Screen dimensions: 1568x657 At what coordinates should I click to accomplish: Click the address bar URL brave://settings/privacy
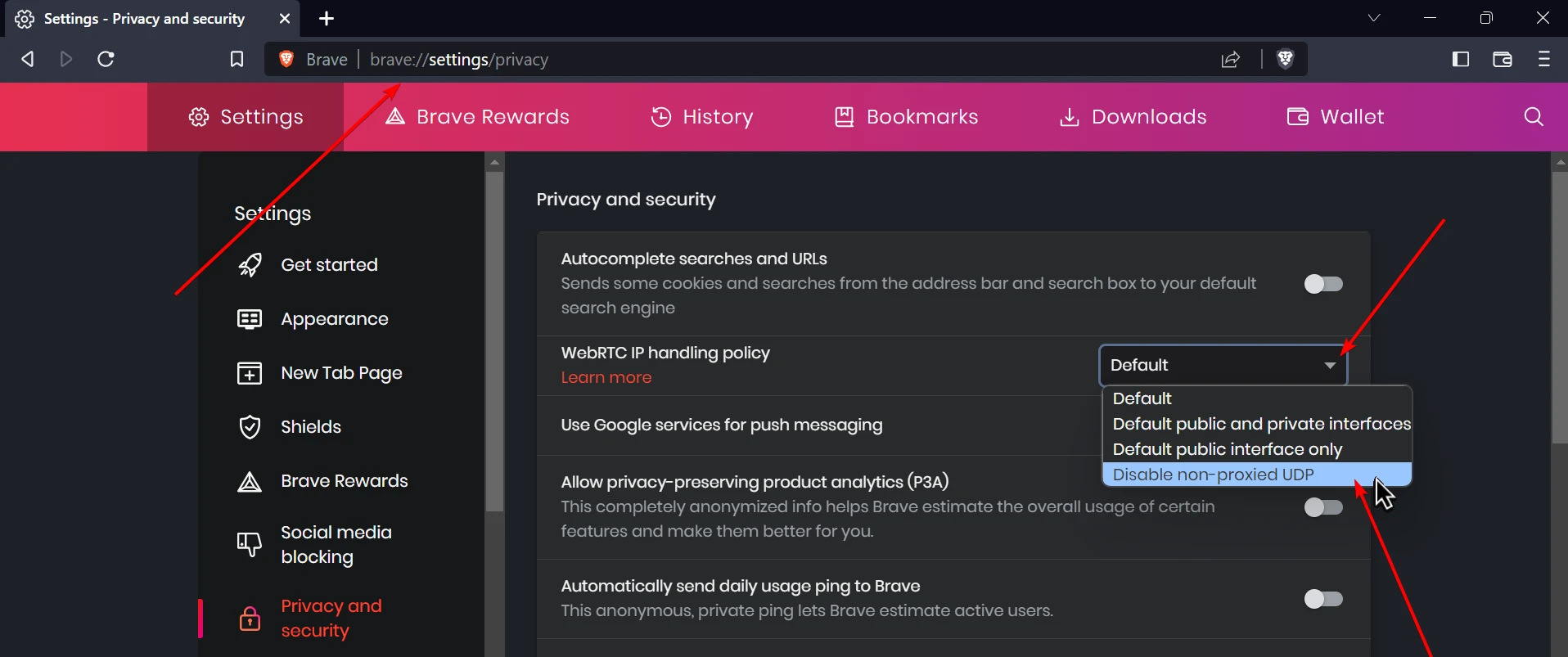[x=459, y=60]
